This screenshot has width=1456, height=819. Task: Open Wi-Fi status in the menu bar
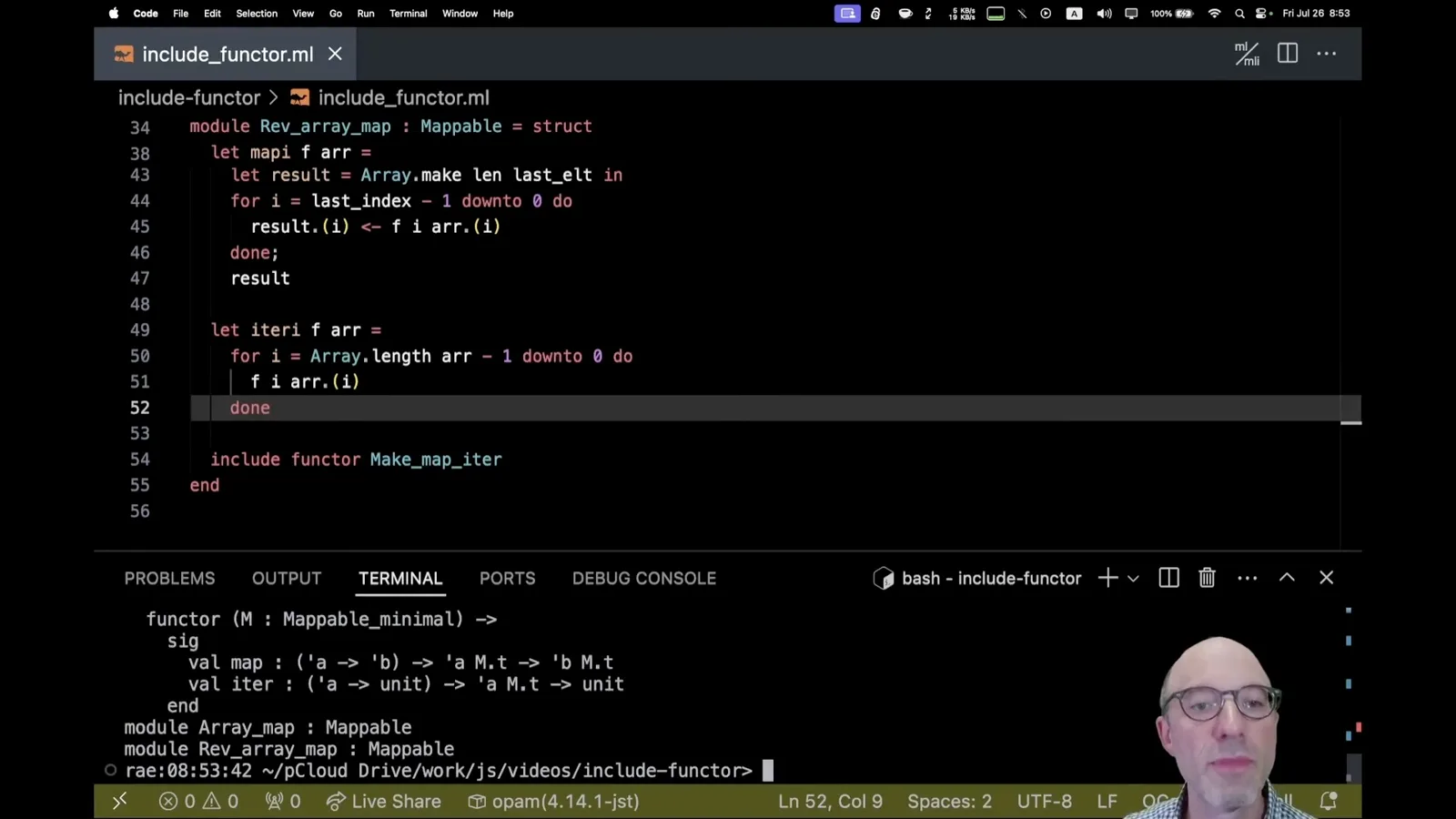click(1214, 14)
